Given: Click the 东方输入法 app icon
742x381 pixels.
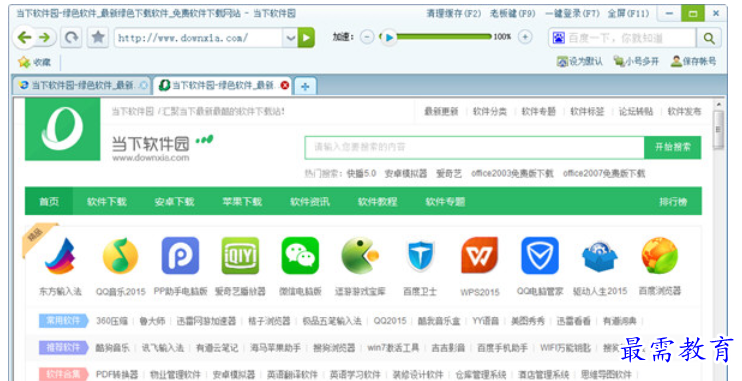Looking at the screenshot, I should [60, 256].
